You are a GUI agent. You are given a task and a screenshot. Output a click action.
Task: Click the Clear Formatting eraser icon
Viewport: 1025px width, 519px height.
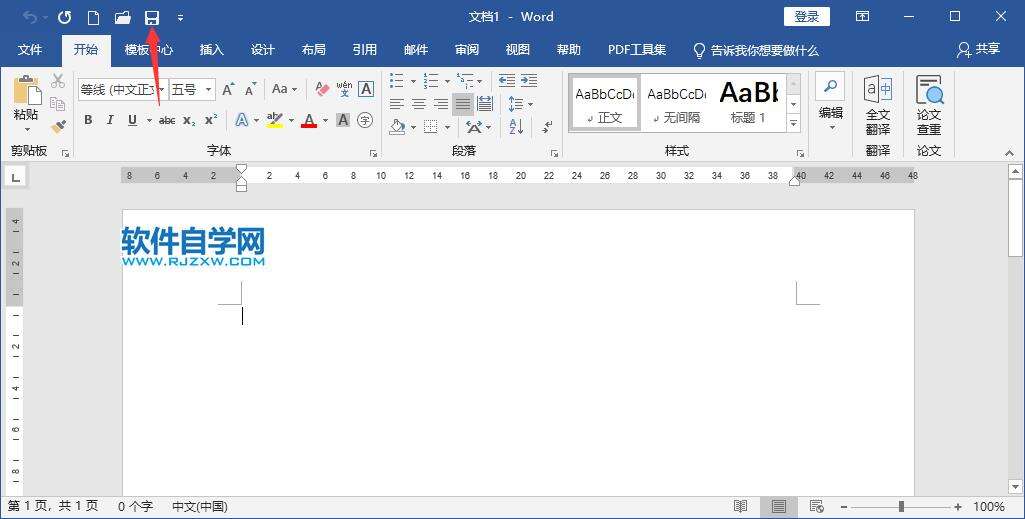[x=321, y=89]
